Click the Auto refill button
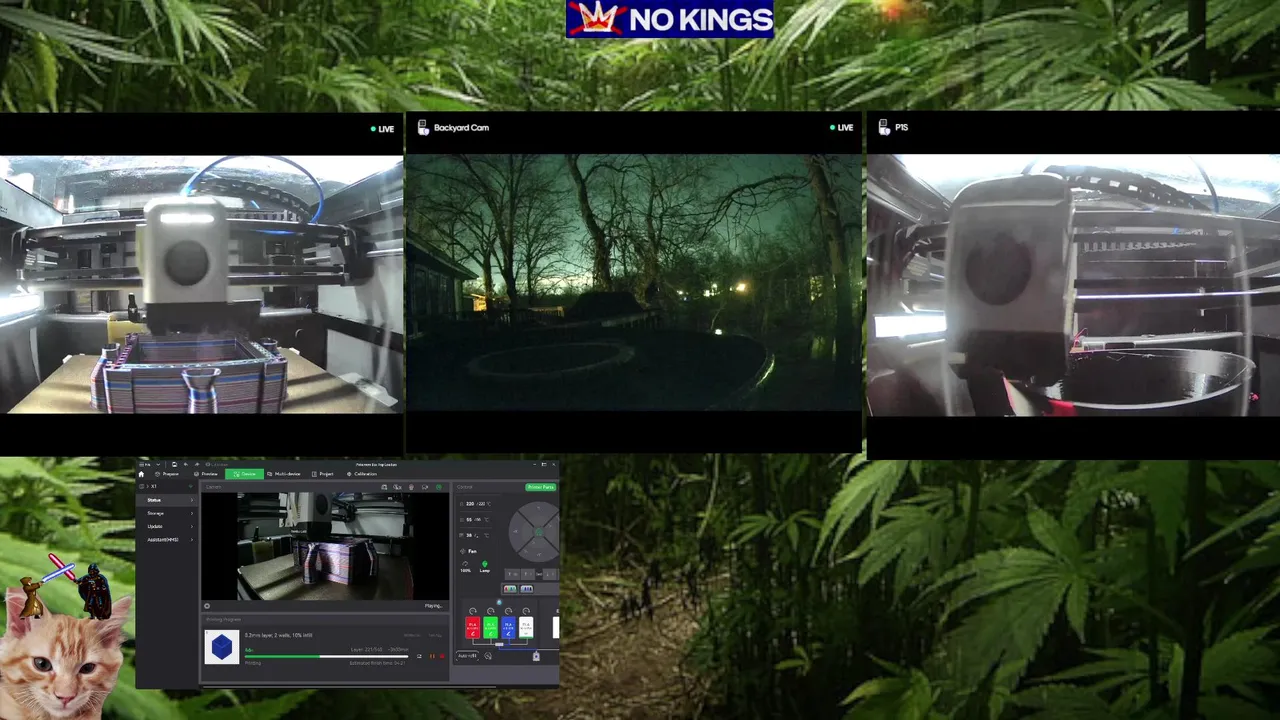This screenshot has height=720, width=1280. pyautogui.click(x=467, y=656)
